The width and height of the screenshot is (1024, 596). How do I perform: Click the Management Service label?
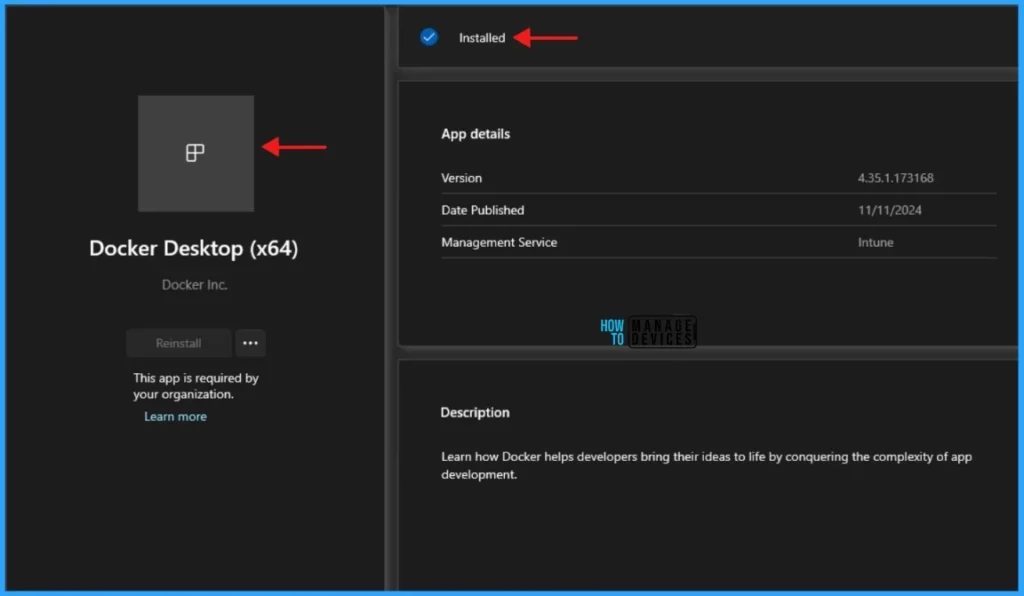pyautogui.click(x=499, y=242)
